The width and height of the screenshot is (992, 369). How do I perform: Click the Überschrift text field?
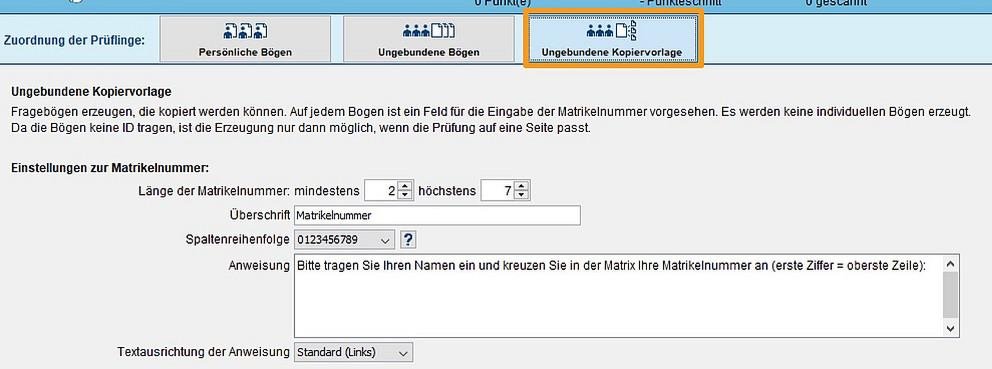437,215
